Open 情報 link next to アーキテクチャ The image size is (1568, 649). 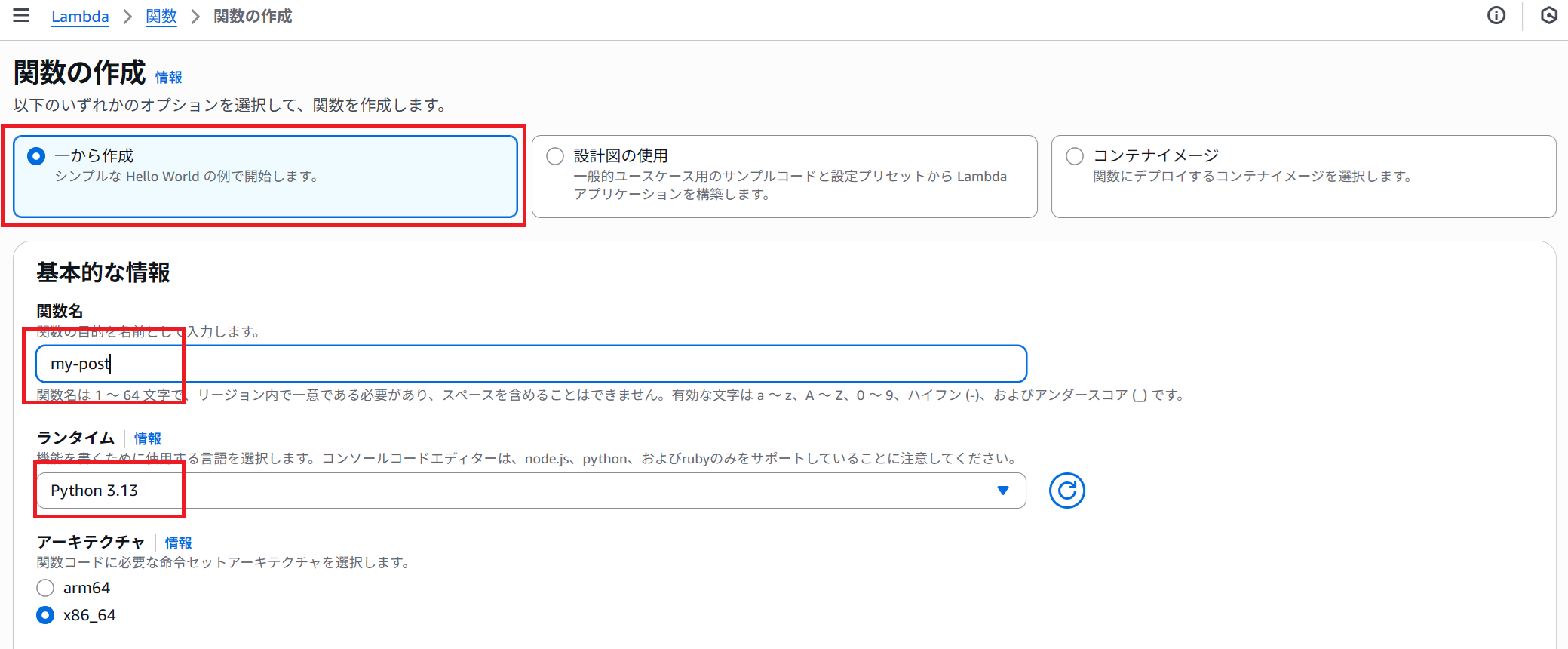click(179, 543)
